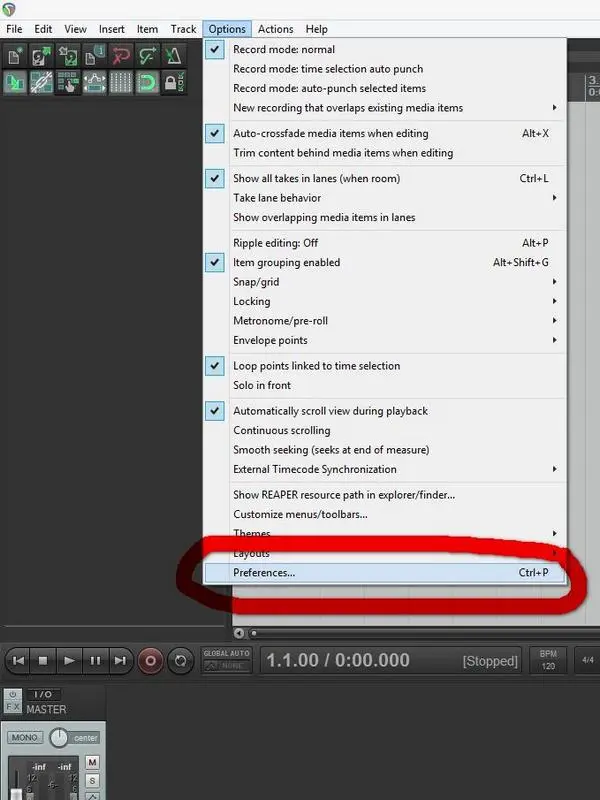Click the New Project toolbar icon
The height and width of the screenshot is (800, 600).
click(x=15, y=56)
